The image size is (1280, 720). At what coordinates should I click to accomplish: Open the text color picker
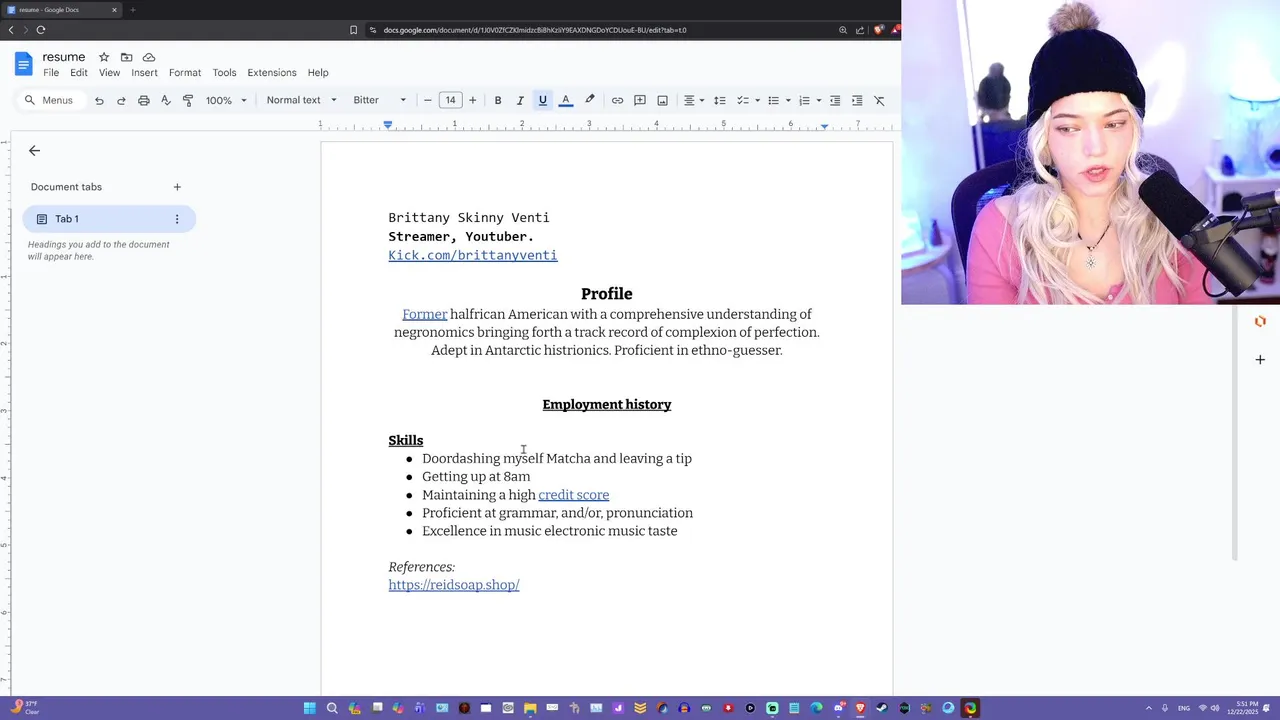click(x=566, y=100)
